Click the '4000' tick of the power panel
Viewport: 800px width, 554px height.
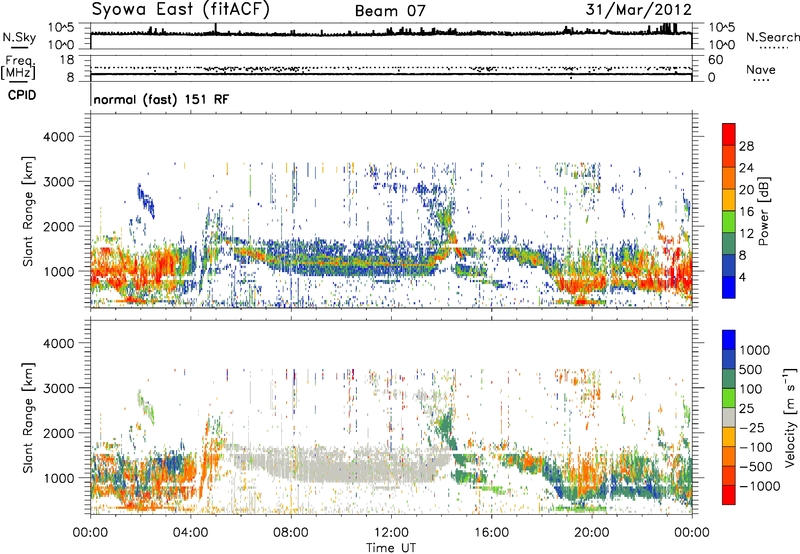tap(58, 137)
